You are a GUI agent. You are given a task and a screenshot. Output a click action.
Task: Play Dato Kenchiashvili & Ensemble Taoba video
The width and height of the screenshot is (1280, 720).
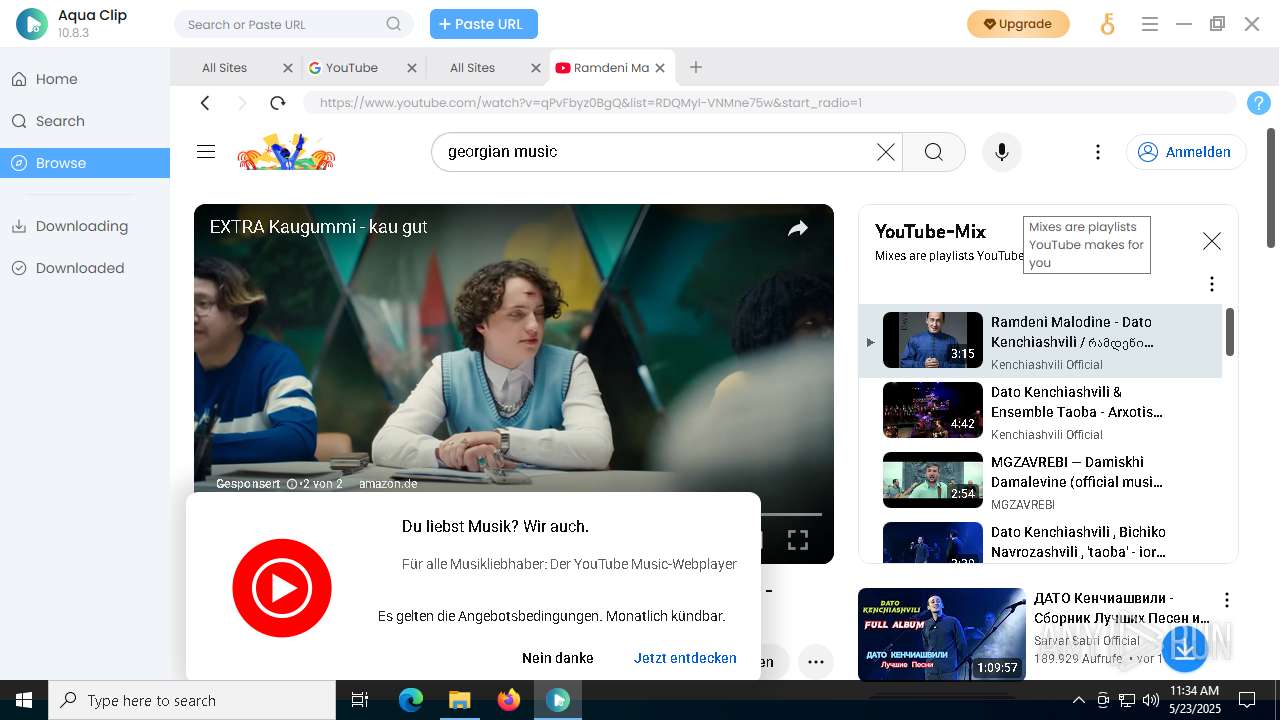(1040, 411)
